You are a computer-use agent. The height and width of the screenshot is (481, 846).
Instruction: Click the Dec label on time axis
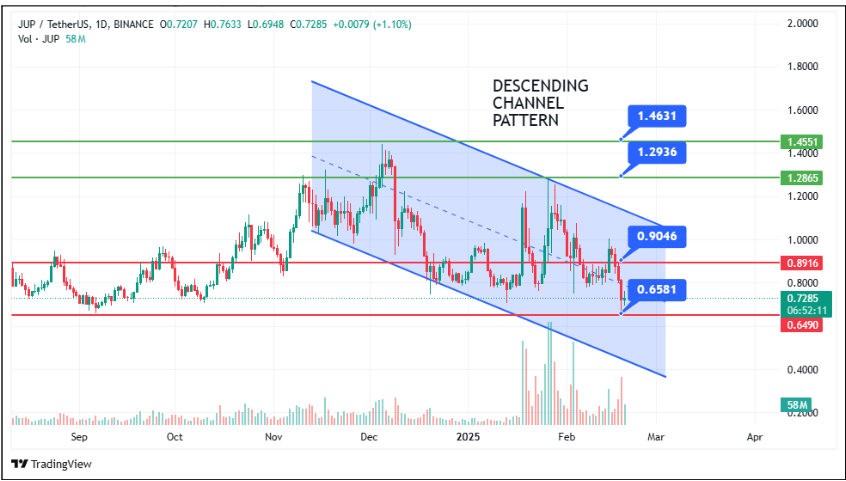click(x=368, y=437)
